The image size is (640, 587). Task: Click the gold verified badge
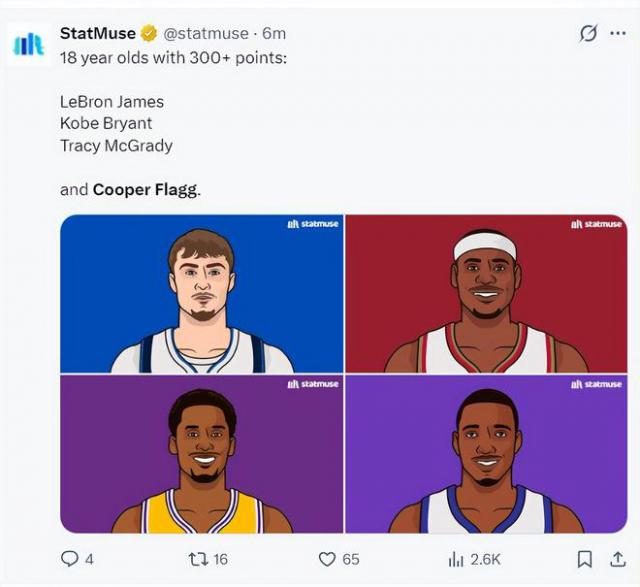tap(149, 33)
